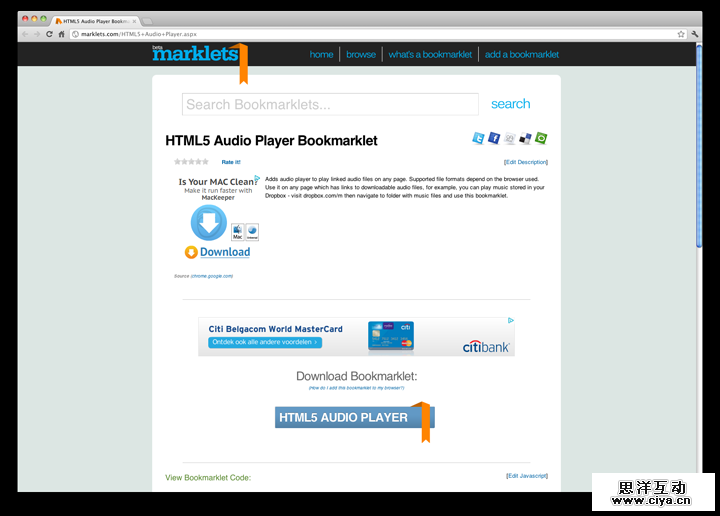Click Citi Belgacom World MasterCard headline
Screen dimensions: 720x516
point(276,329)
